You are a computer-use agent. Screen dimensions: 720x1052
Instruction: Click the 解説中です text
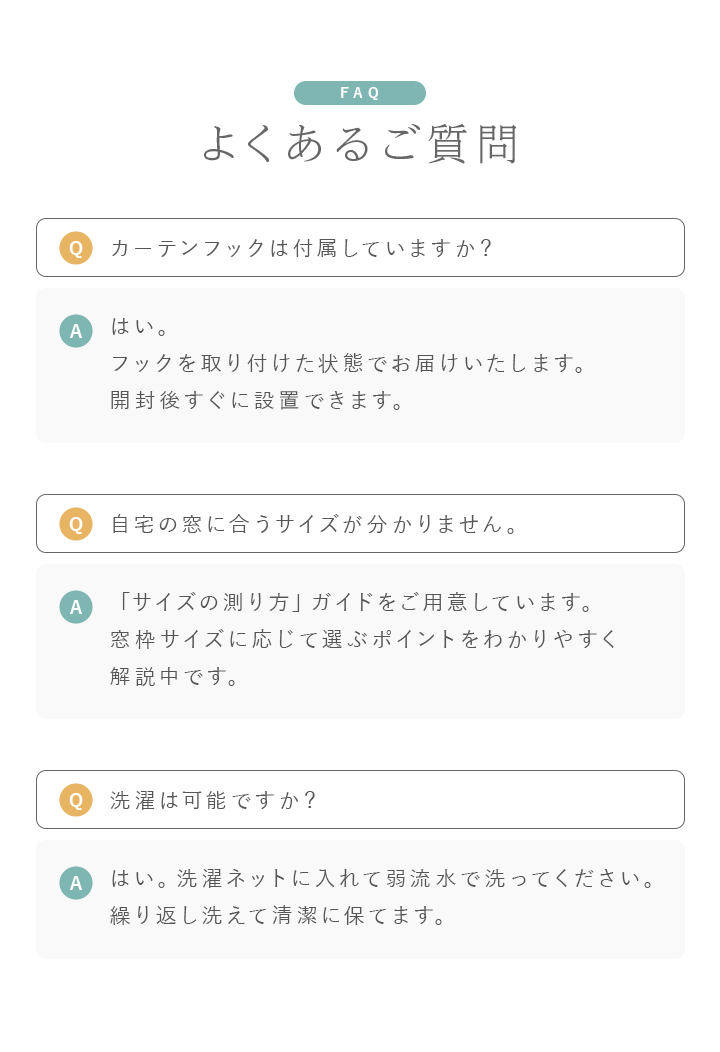click(174, 676)
